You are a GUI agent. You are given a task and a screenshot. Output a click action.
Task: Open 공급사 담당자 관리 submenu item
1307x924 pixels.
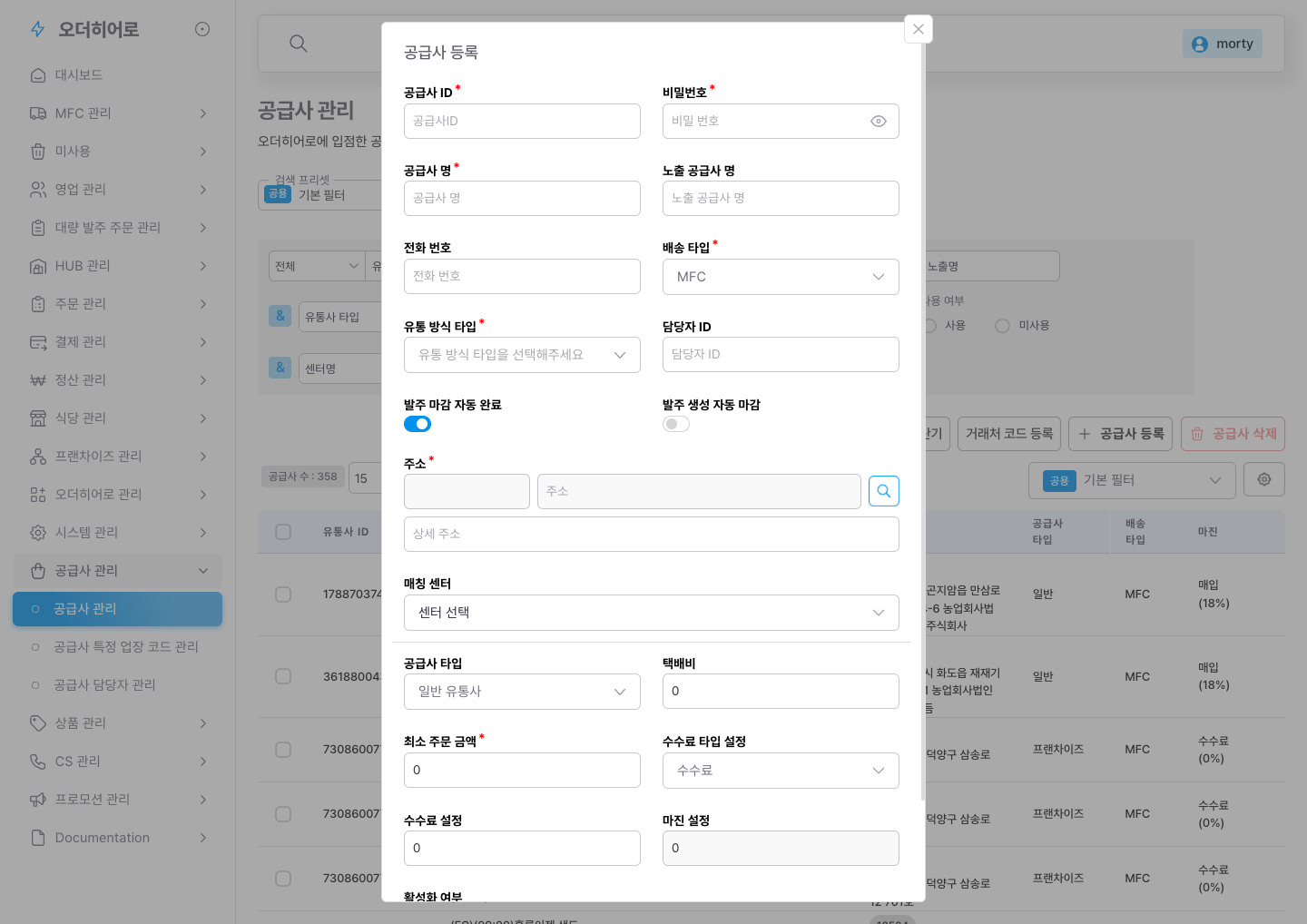click(x=117, y=685)
